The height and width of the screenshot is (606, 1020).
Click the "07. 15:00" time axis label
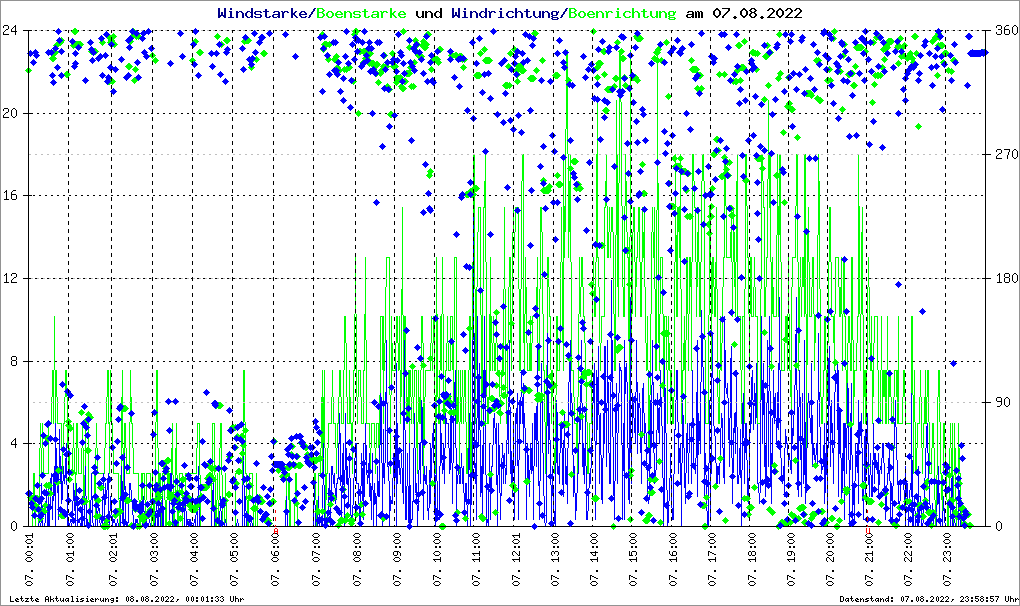pos(633,560)
